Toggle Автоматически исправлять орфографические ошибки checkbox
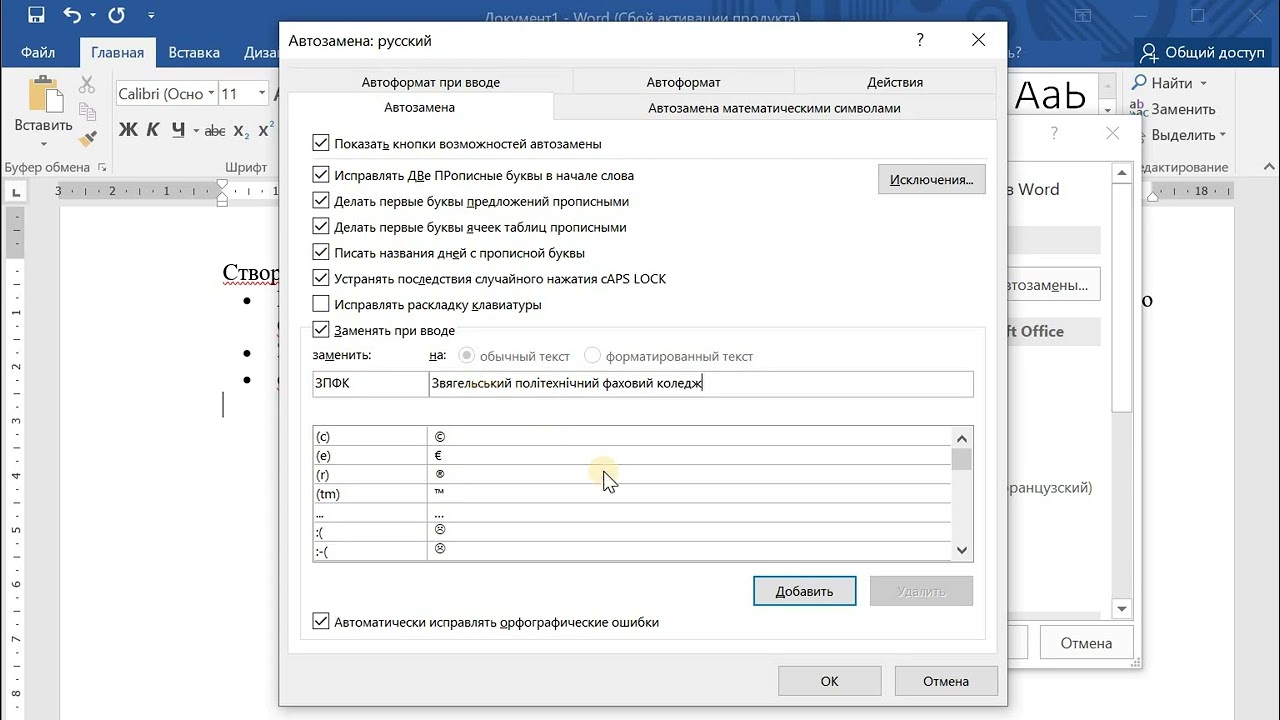Image resolution: width=1280 pixels, height=720 pixels. pyautogui.click(x=321, y=622)
